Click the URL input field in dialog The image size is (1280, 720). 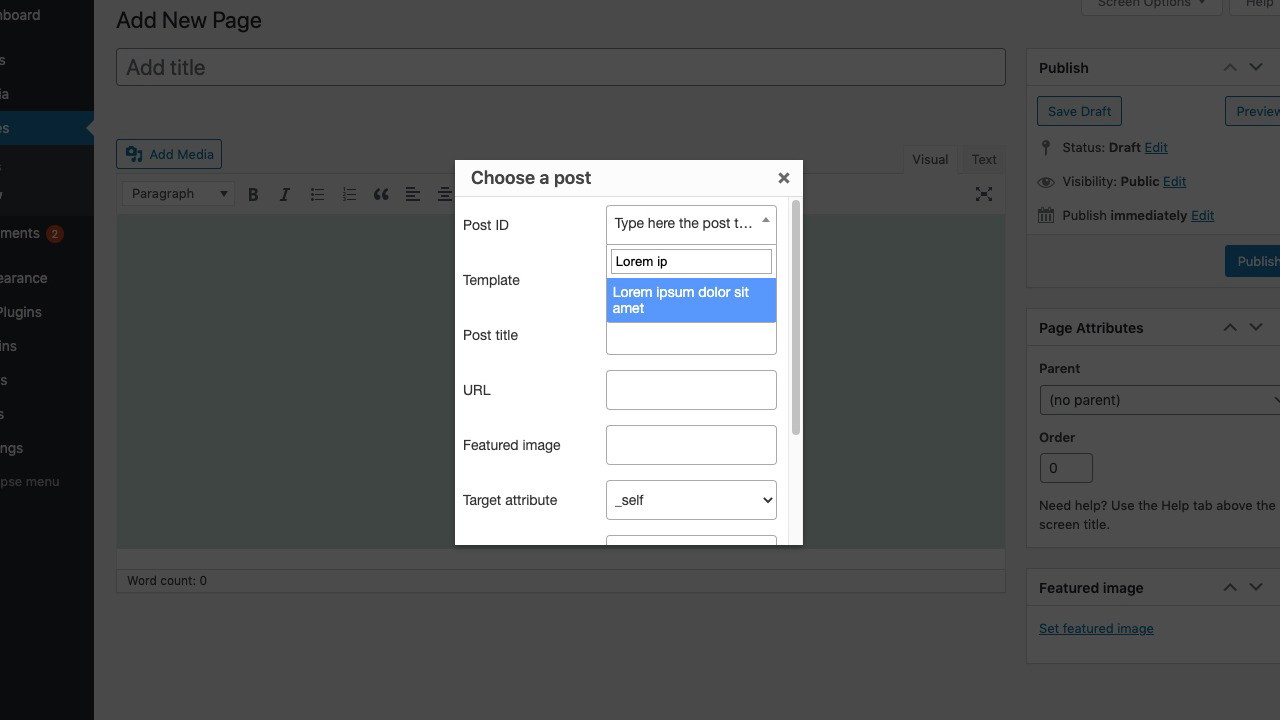[x=691, y=390]
